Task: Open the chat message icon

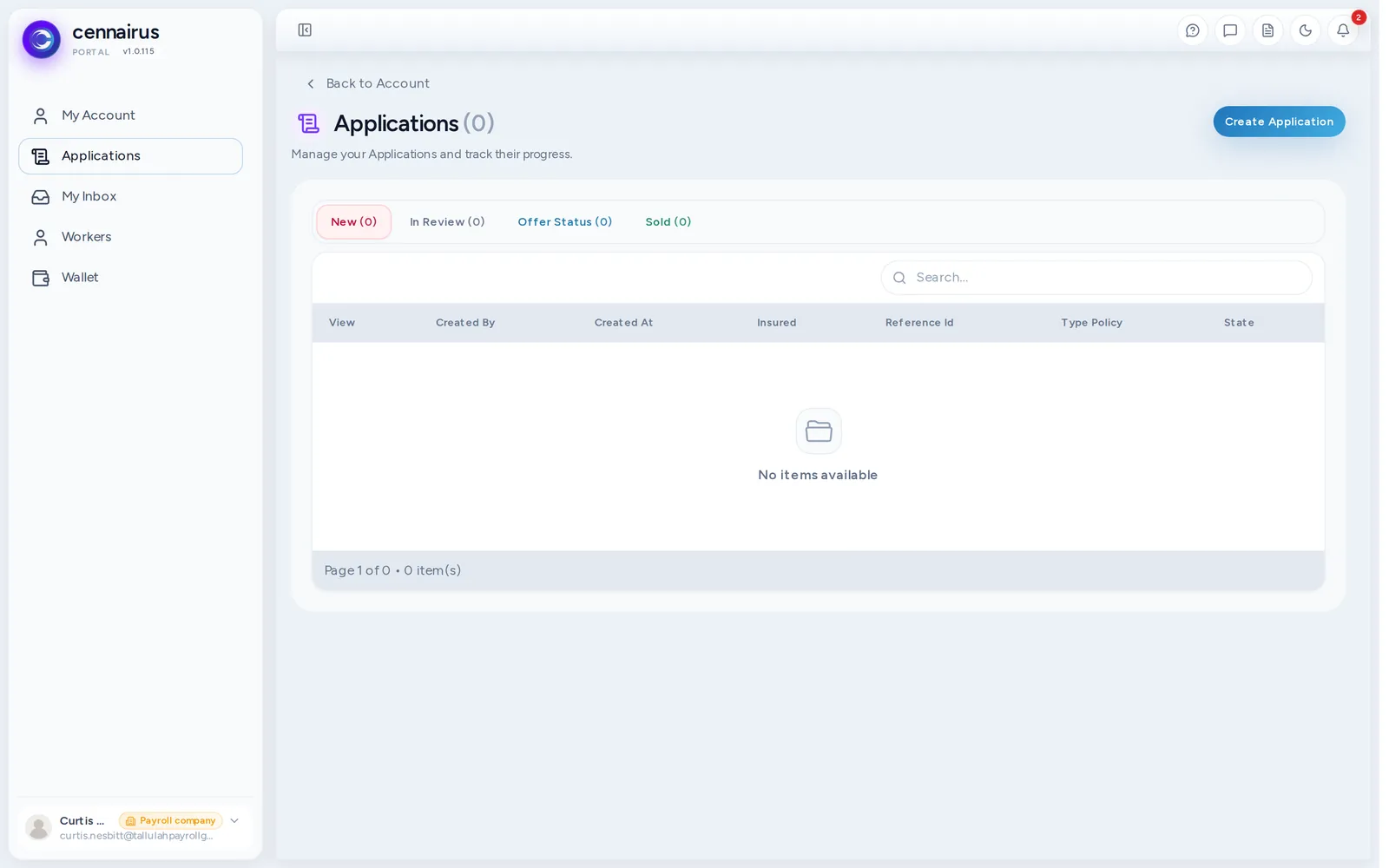Action: point(1230,30)
